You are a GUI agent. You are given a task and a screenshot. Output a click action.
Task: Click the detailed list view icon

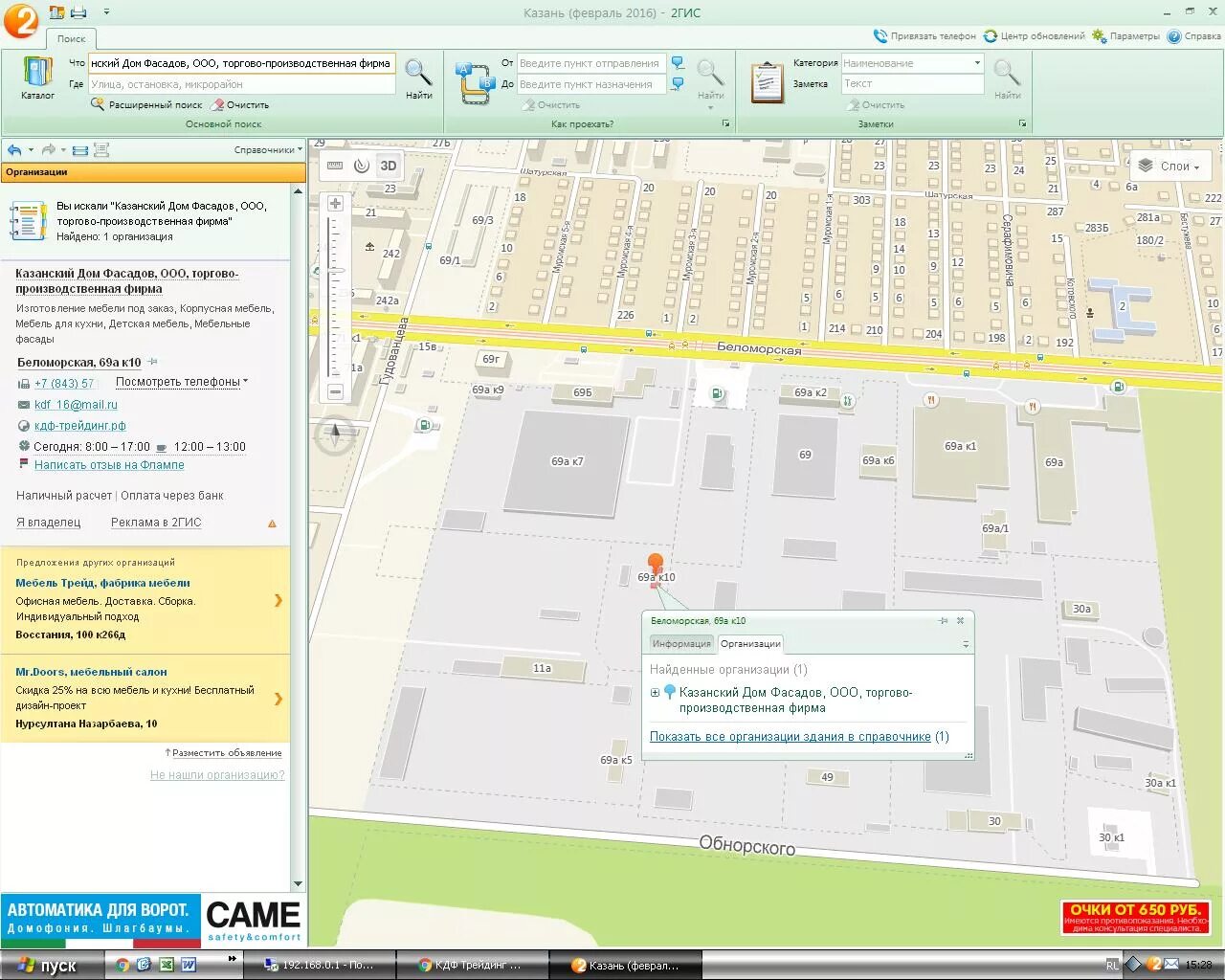click(101, 150)
